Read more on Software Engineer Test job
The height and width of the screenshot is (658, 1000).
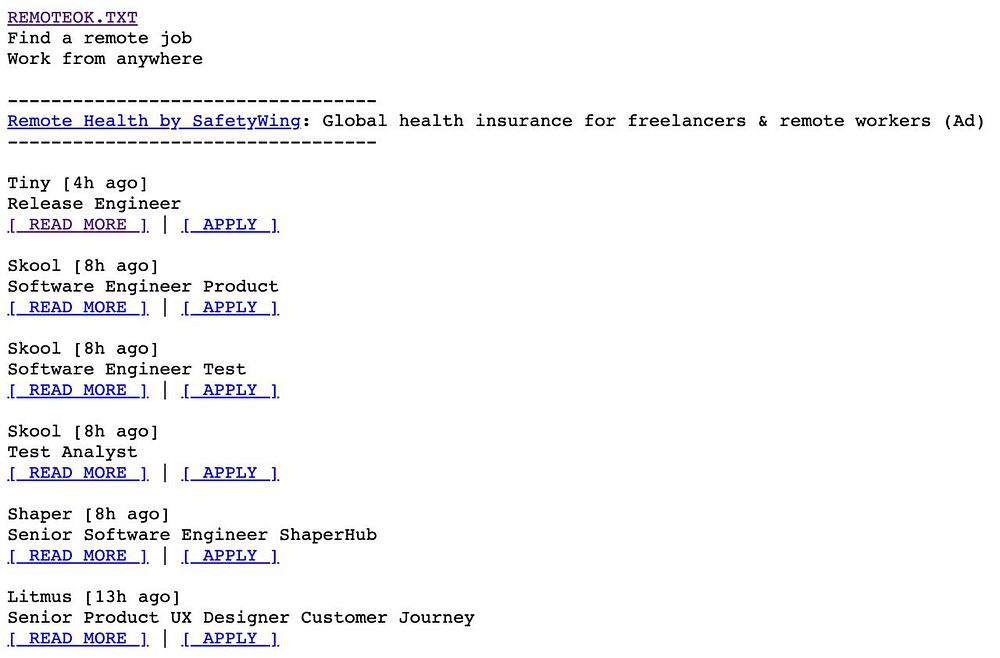coord(78,390)
